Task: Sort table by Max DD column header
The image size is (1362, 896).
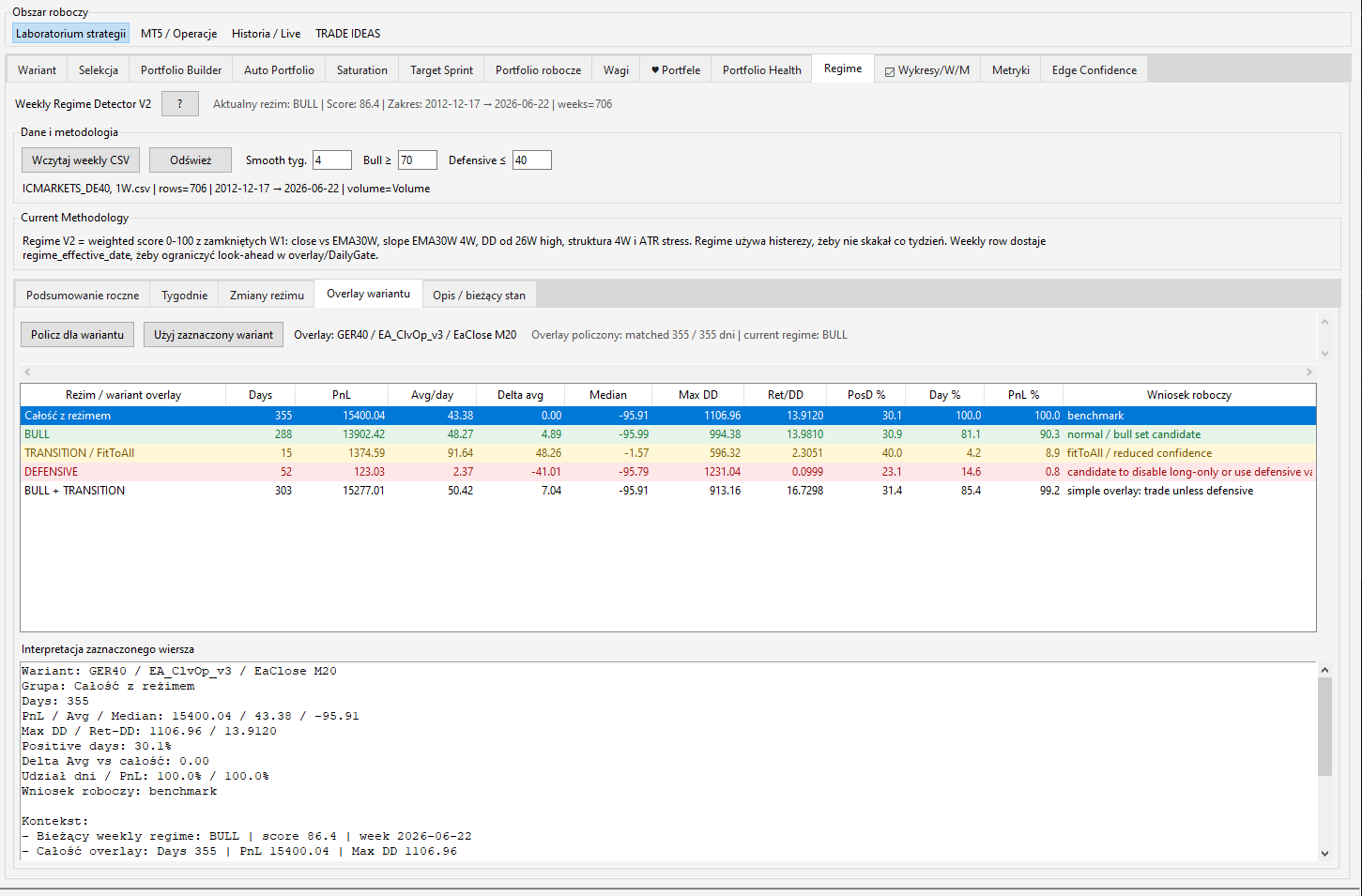Action: 697,395
